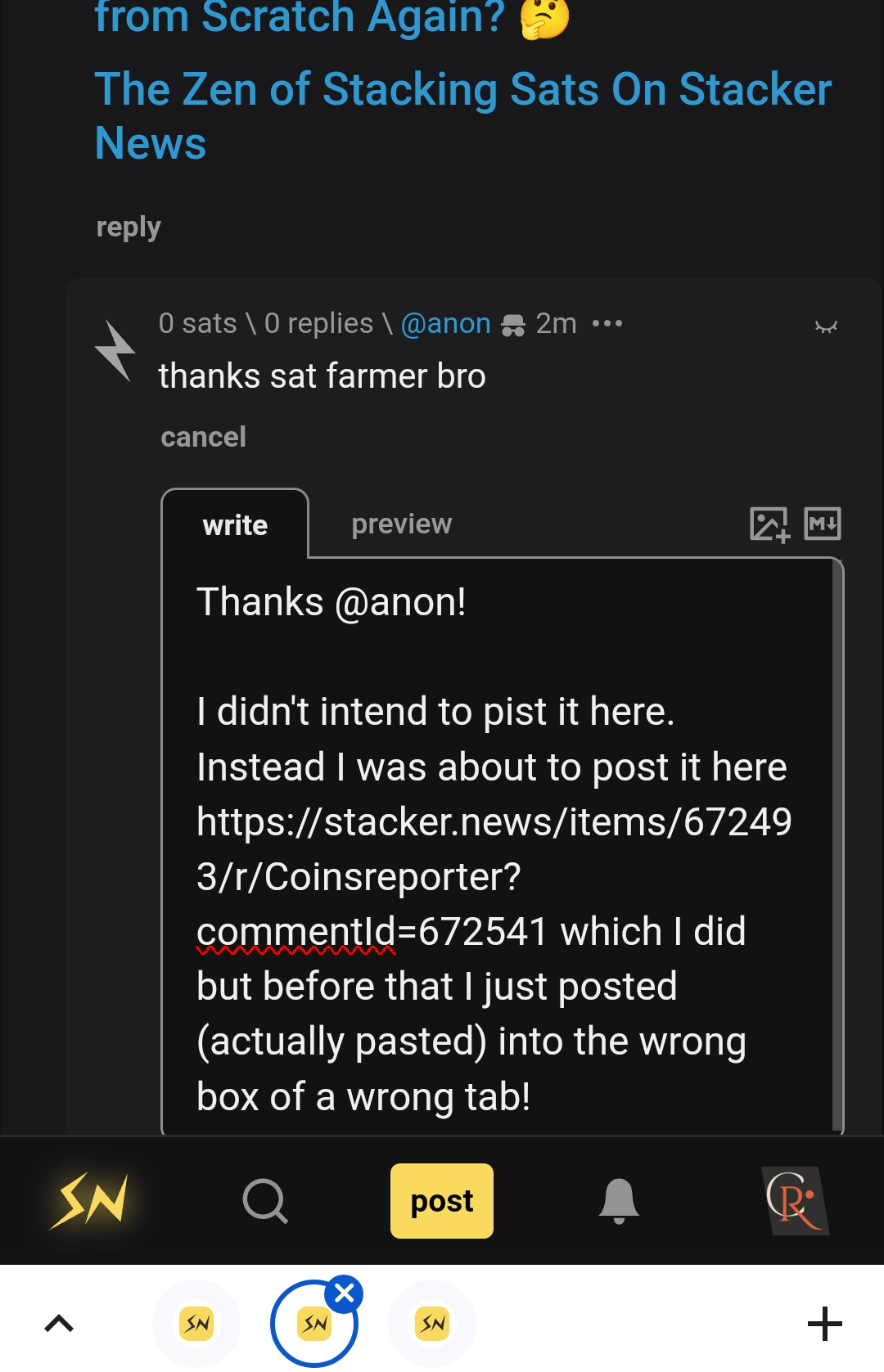This screenshot has height=1372, width=884.
Task: Expand the browser tab strip chevron
Action: [59, 1323]
